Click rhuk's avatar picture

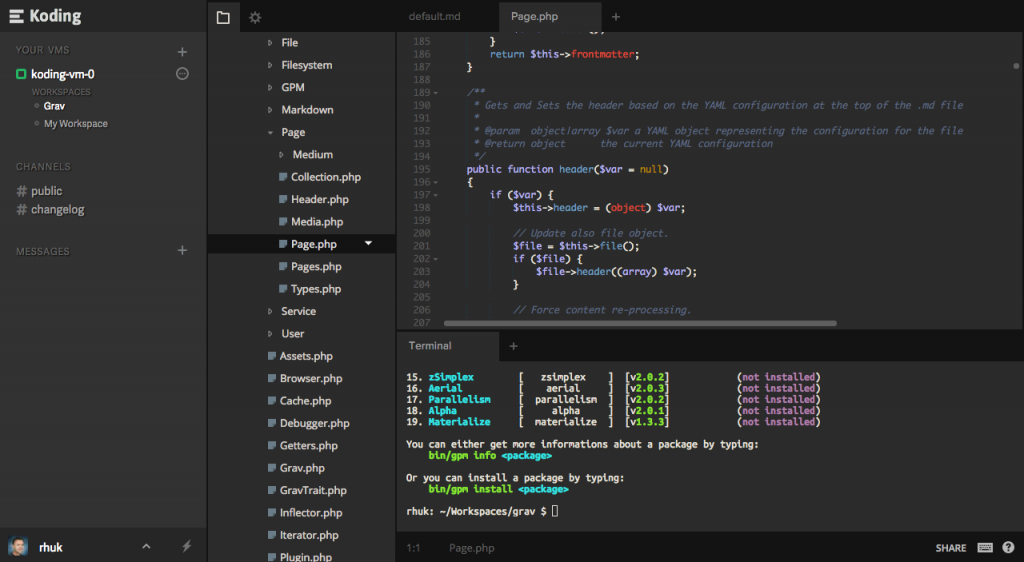18,547
